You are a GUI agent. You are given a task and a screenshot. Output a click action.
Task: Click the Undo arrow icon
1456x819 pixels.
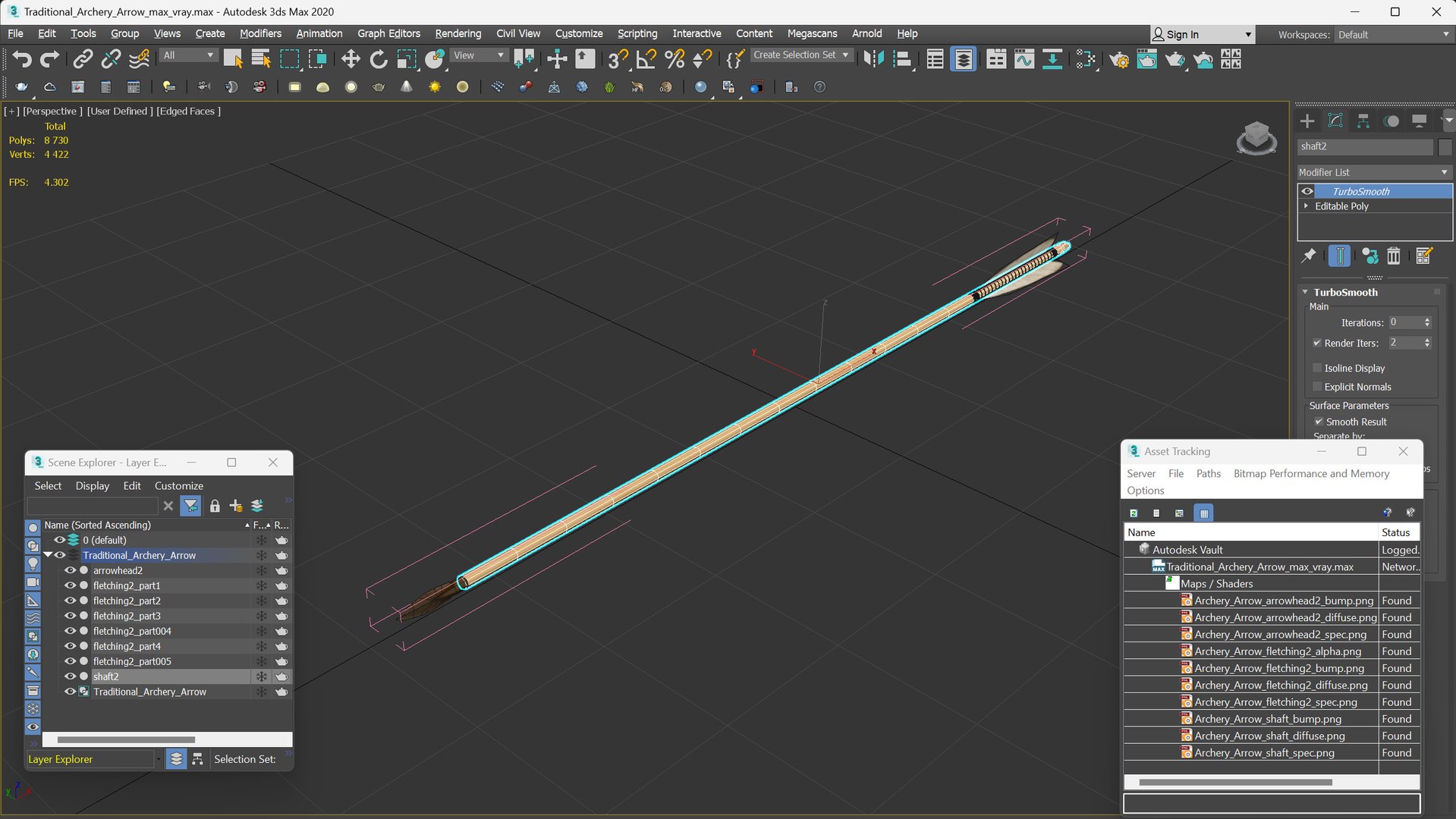[21, 59]
